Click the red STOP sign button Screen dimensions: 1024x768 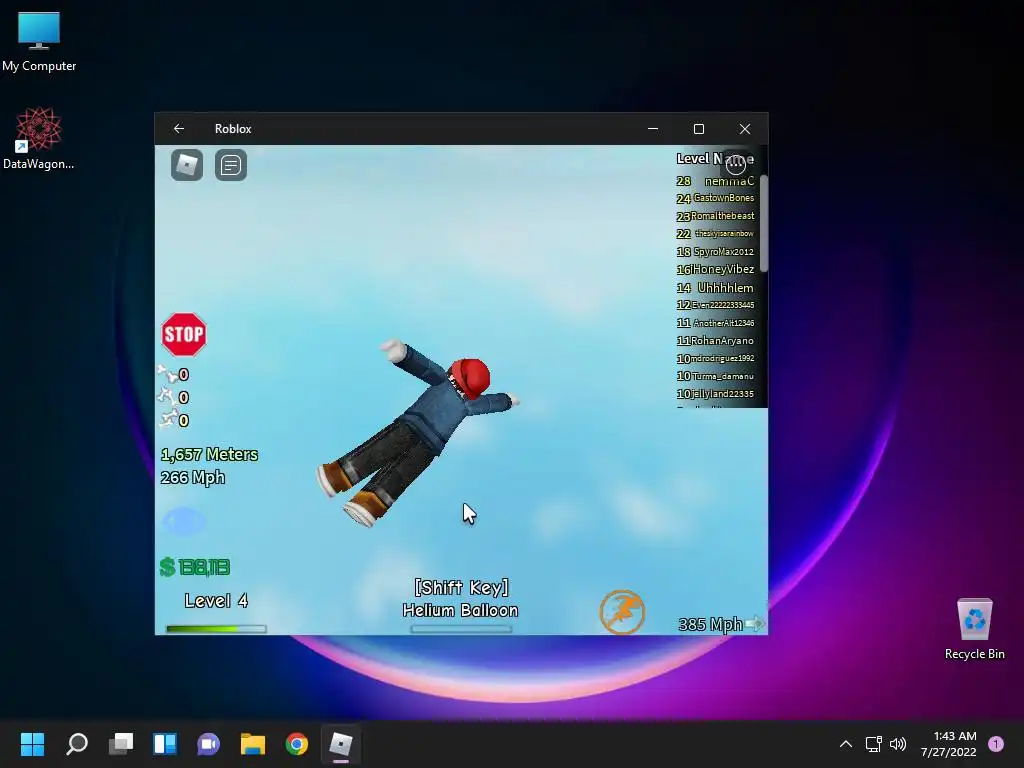click(x=184, y=334)
